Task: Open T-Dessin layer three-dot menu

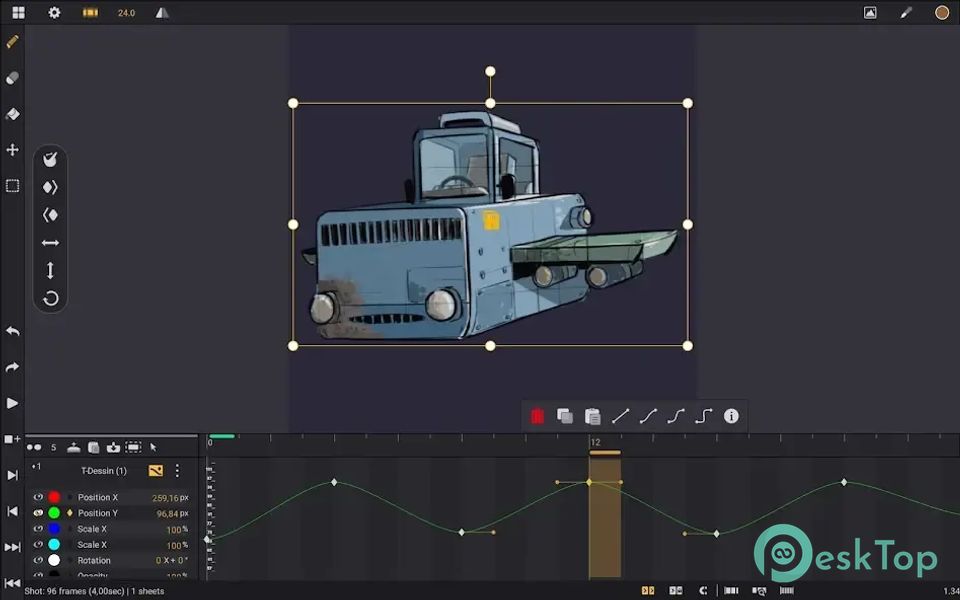Action: (x=177, y=470)
